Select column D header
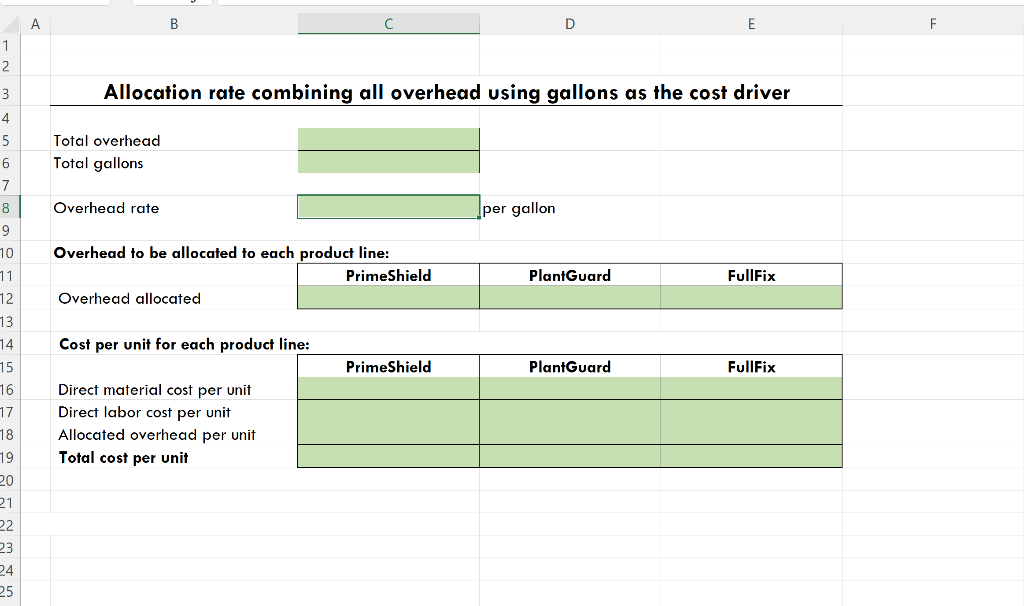 (569, 24)
